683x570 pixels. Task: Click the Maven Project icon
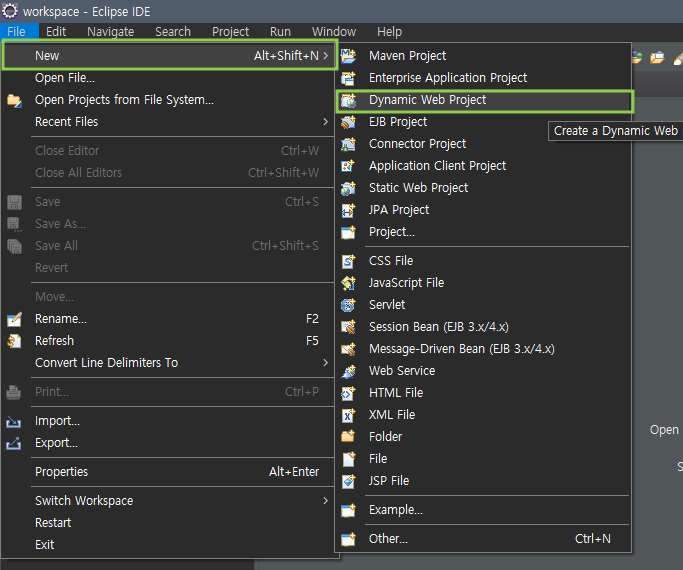pyautogui.click(x=348, y=56)
